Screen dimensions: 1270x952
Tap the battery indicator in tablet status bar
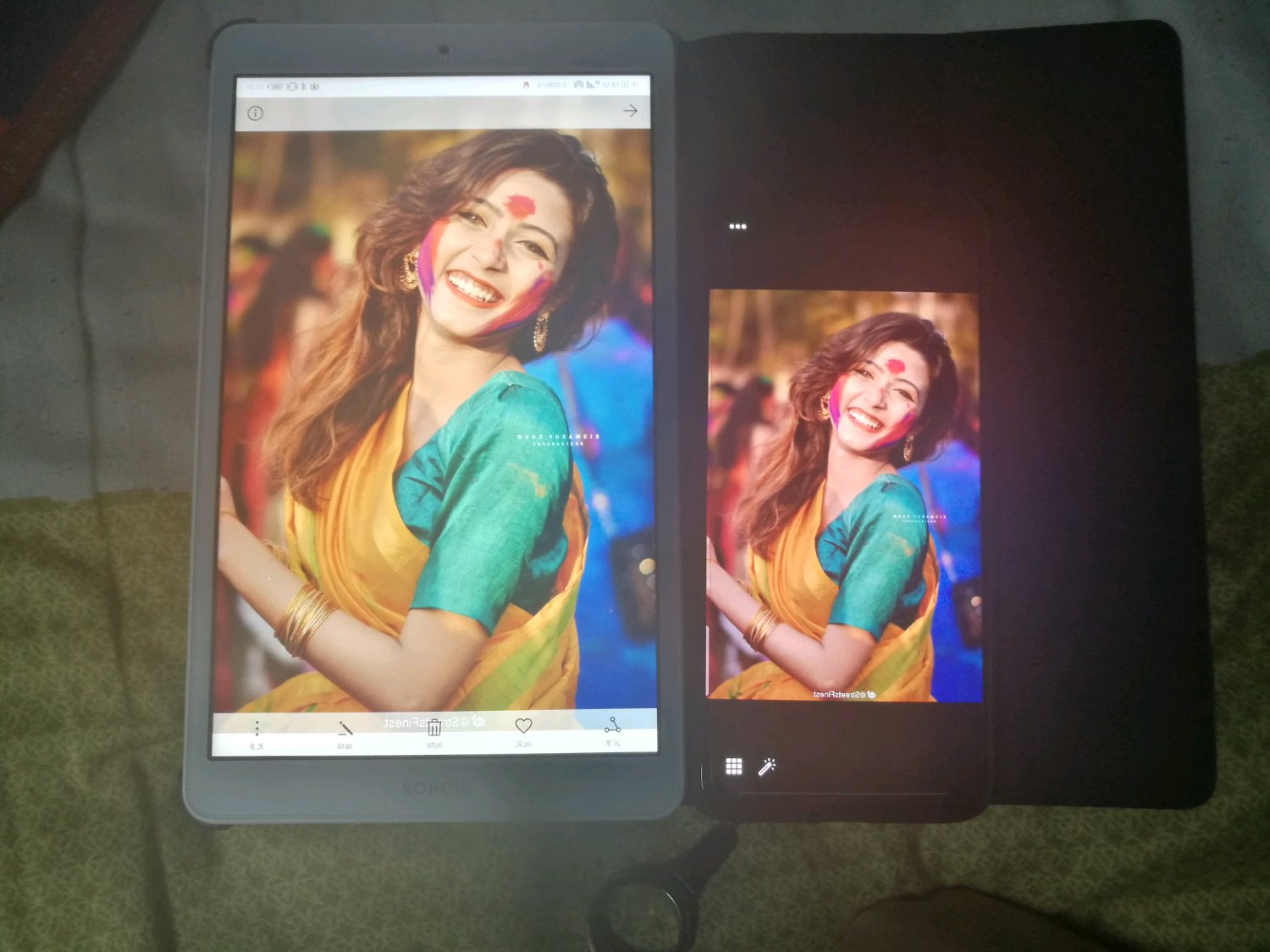[275, 86]
